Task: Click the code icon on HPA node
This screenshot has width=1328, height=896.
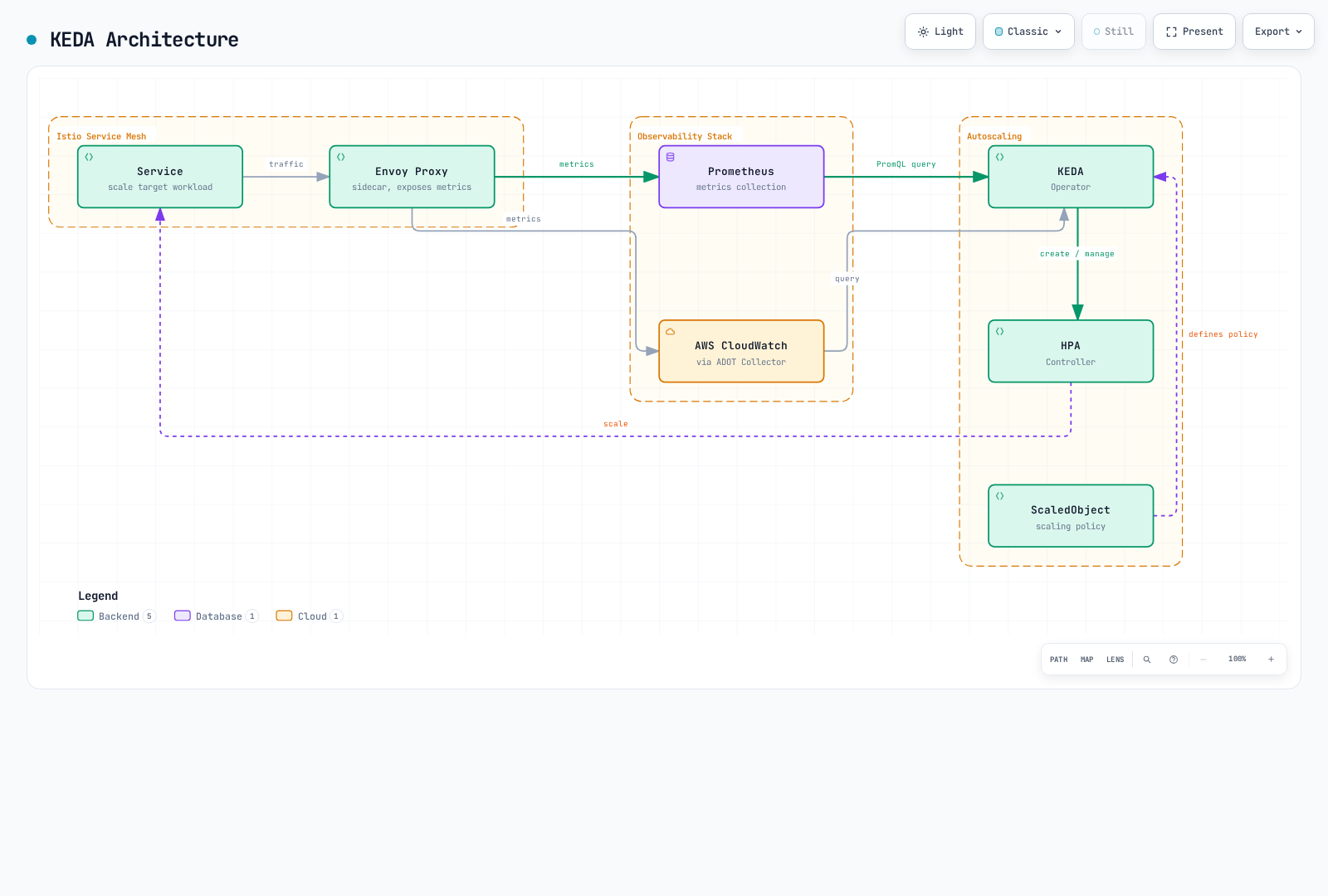Action: pyautogui.click(x=1000, y=331)
